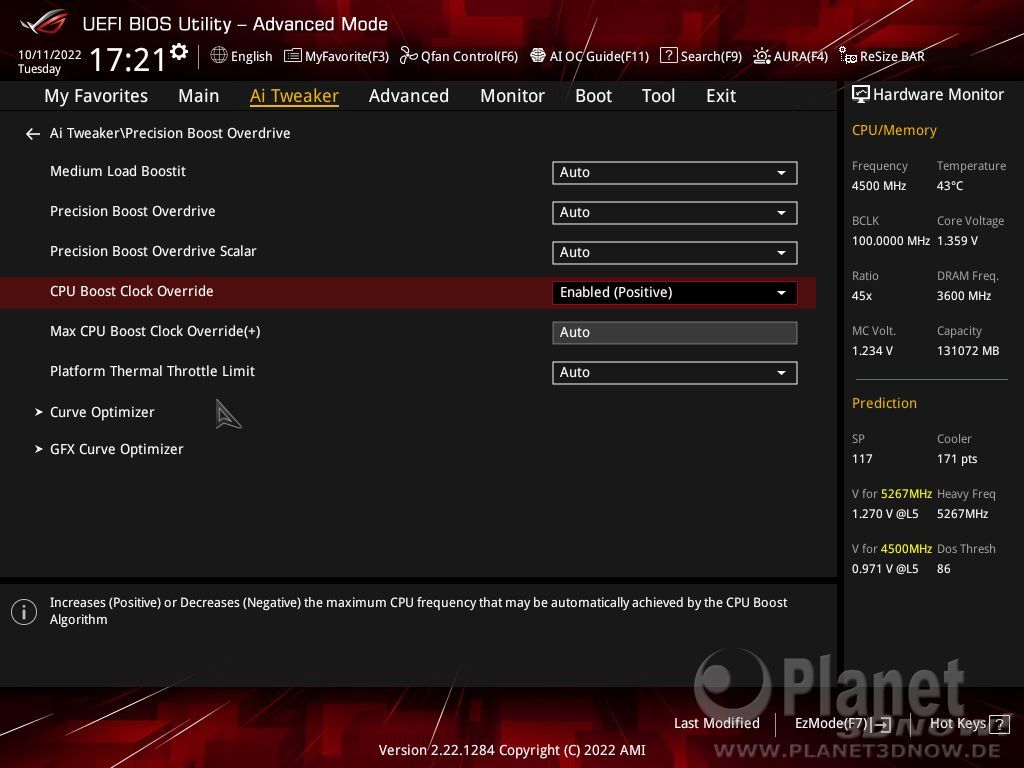Image resolution: width=1024 pixels, height=768 pixels.
Task: Click the settings gear beside the clock
Action: pos(179,52)
